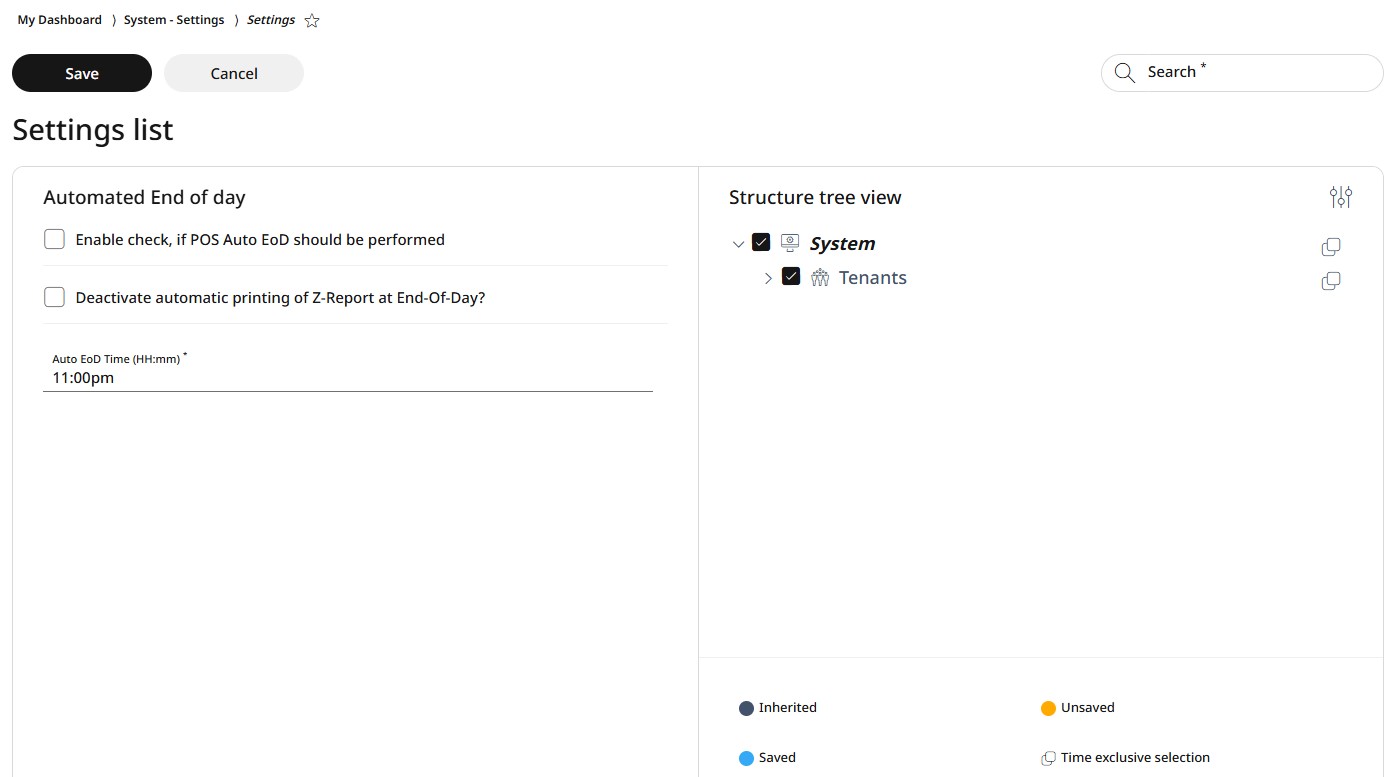Viewport: 1388px width, 777px height.
Task: Edit the Auto EoD Time field
Action: 348,371
